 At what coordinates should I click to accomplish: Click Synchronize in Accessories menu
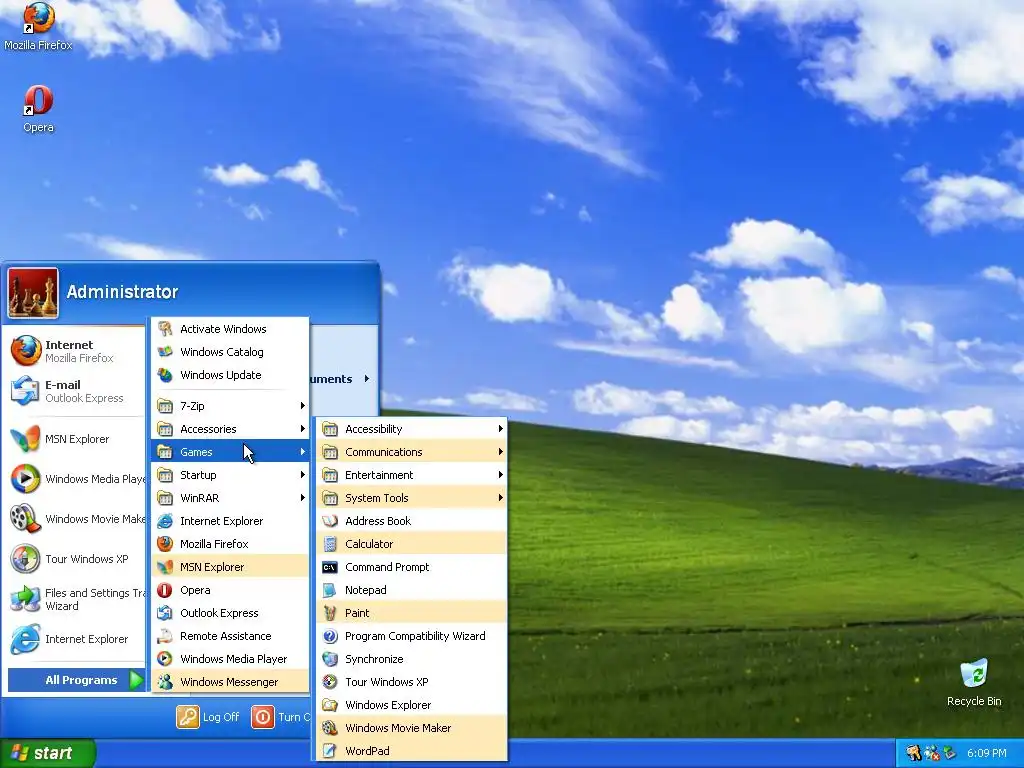412,659
